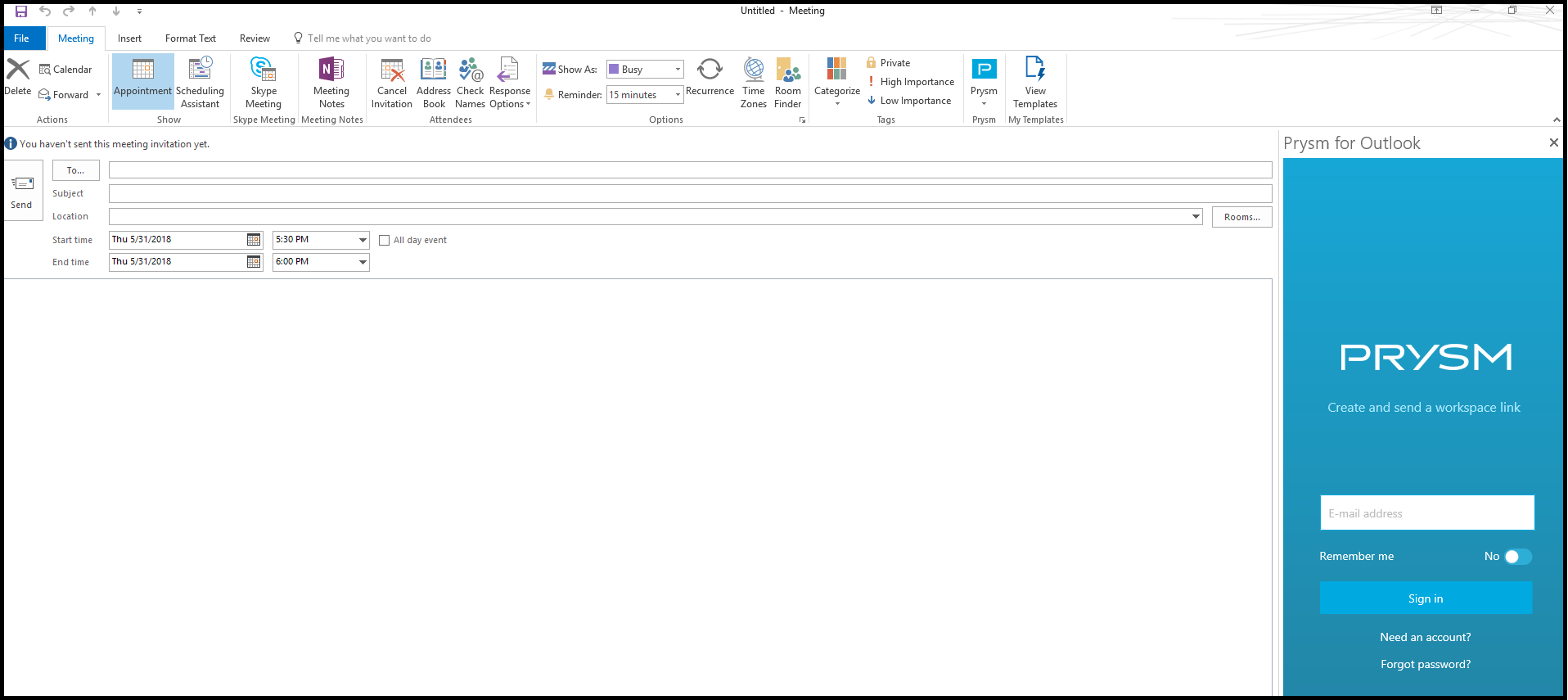The width and height of the screenshot is (1568, 700).
Task: Redo the last action
Action: coord(69,11)
